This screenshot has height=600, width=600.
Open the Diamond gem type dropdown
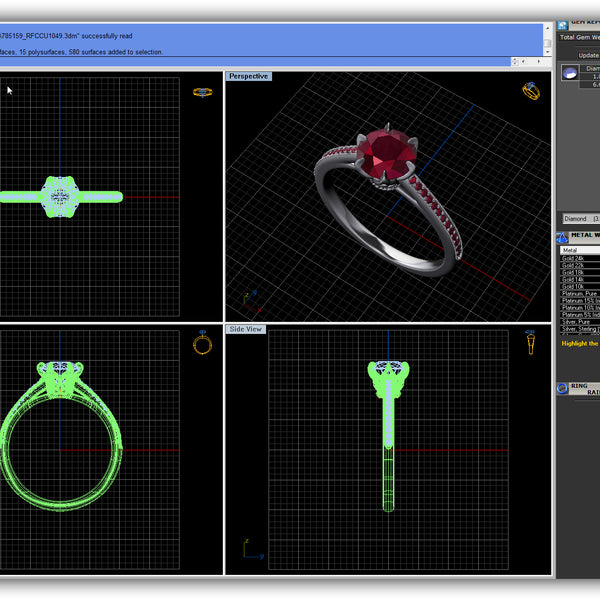click(x=578, y=218)
